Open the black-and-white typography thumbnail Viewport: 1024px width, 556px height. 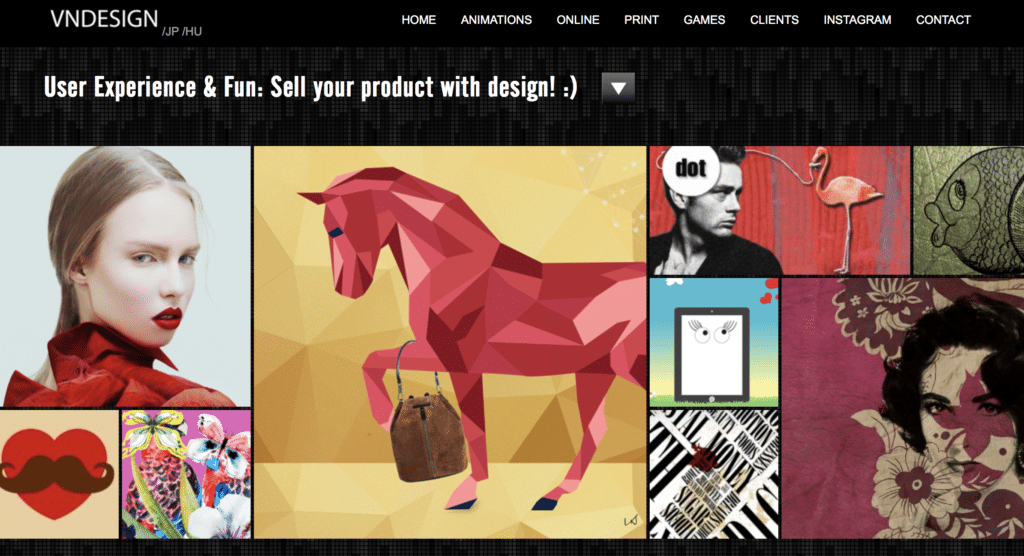click(x=714, y=474)
